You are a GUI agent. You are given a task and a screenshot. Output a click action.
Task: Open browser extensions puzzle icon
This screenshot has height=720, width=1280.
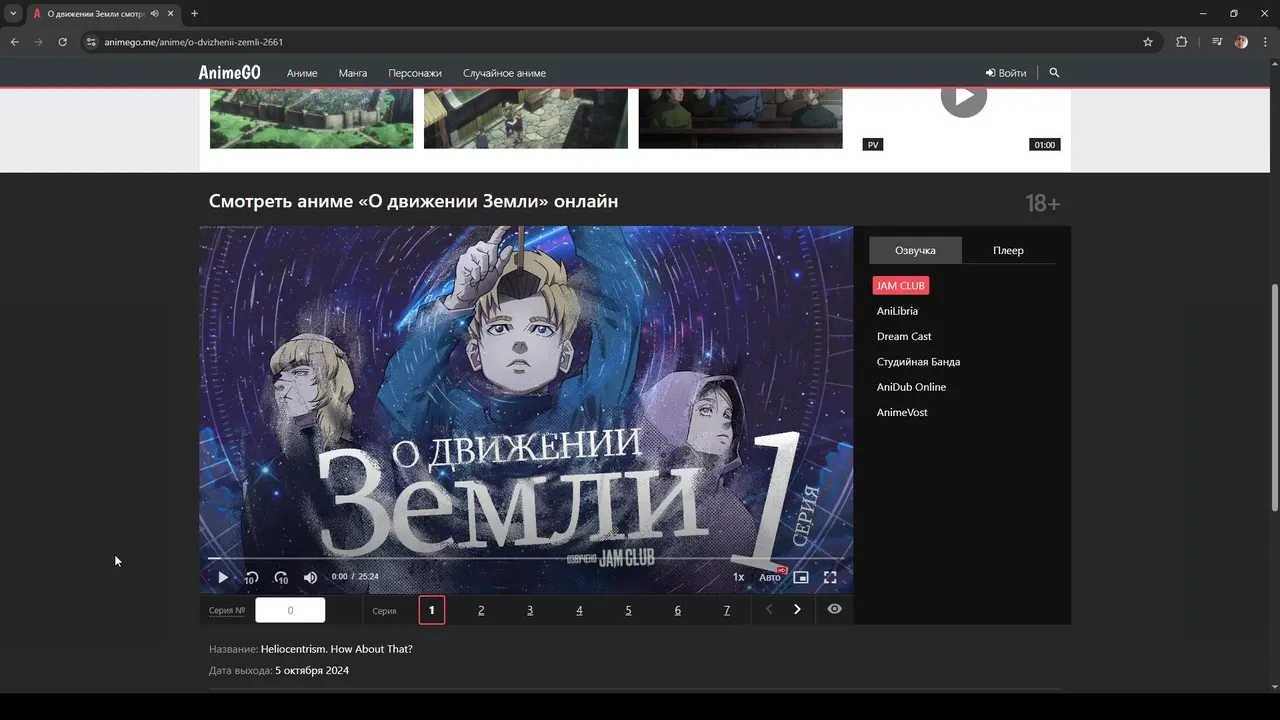tap(1181, 42)
